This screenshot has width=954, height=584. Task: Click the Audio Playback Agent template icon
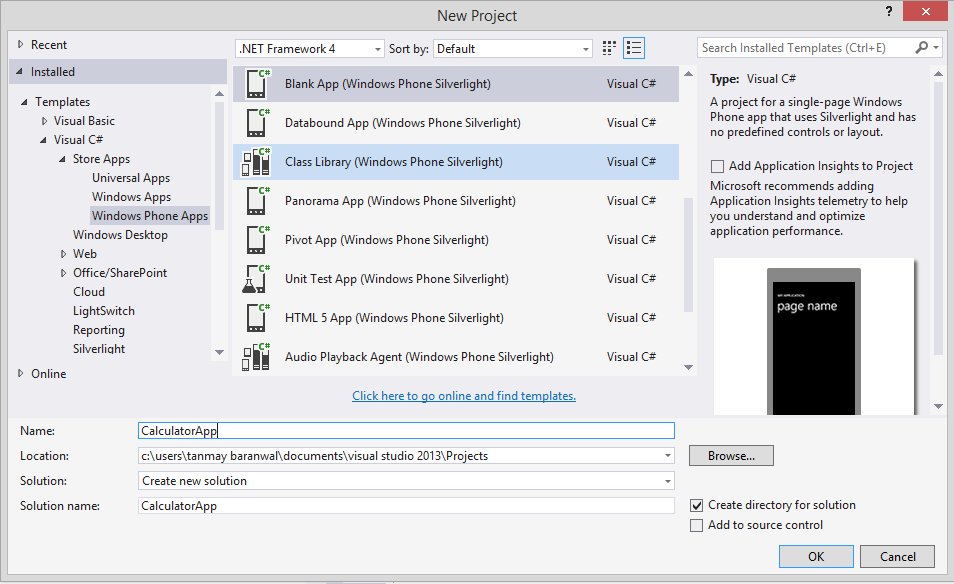256,356
